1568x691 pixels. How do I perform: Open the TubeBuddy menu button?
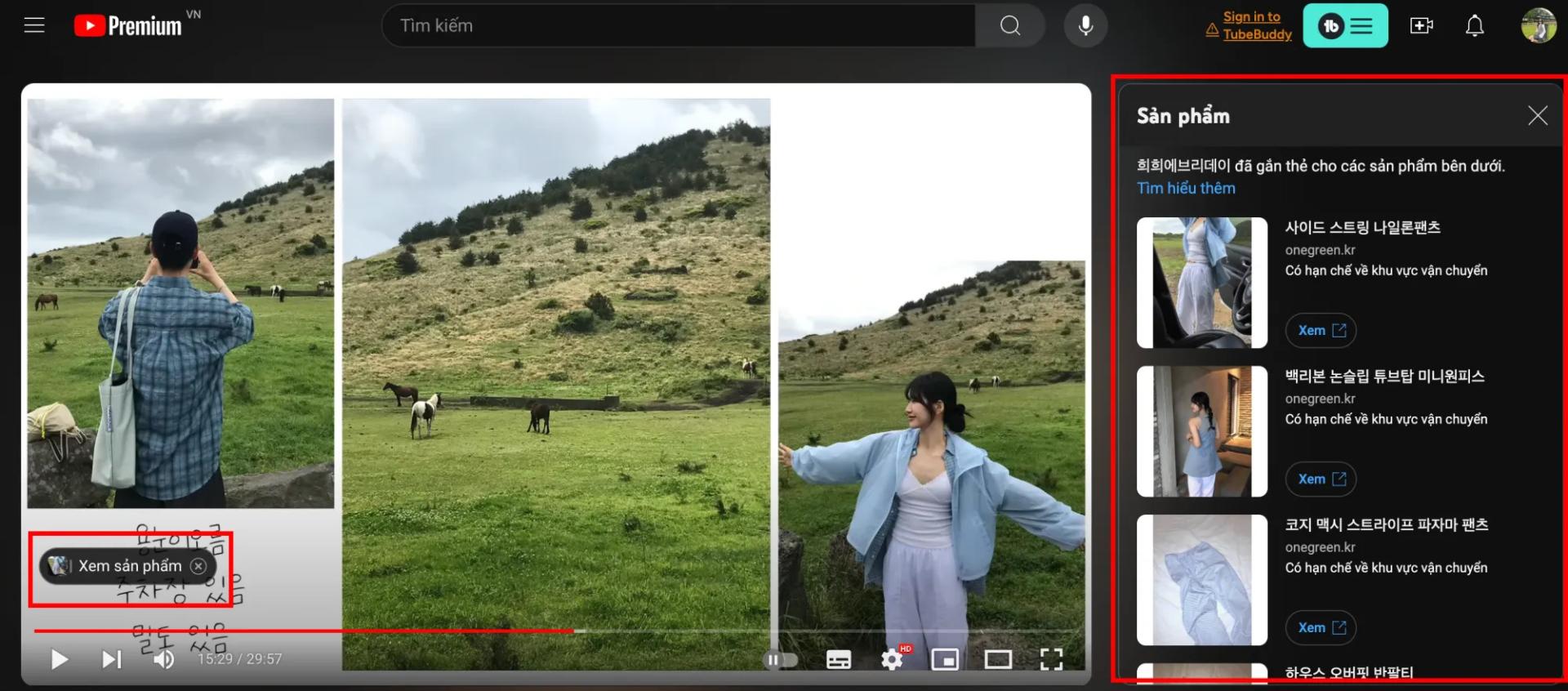tap(1345, 25)
